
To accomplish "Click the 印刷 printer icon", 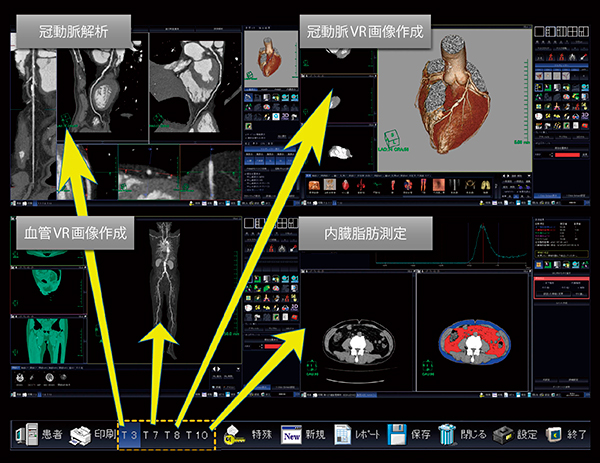I will 80,435.
